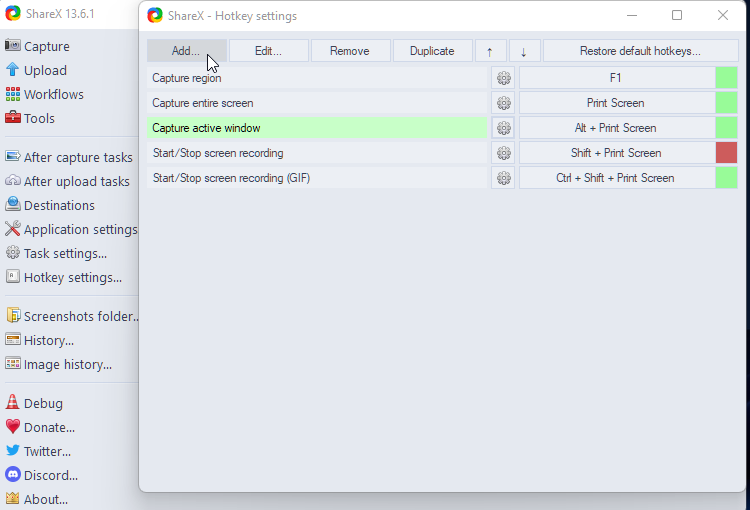Select Start/Stop screen recording (GIF) row
750x510 pixels.
coord(317,178)
